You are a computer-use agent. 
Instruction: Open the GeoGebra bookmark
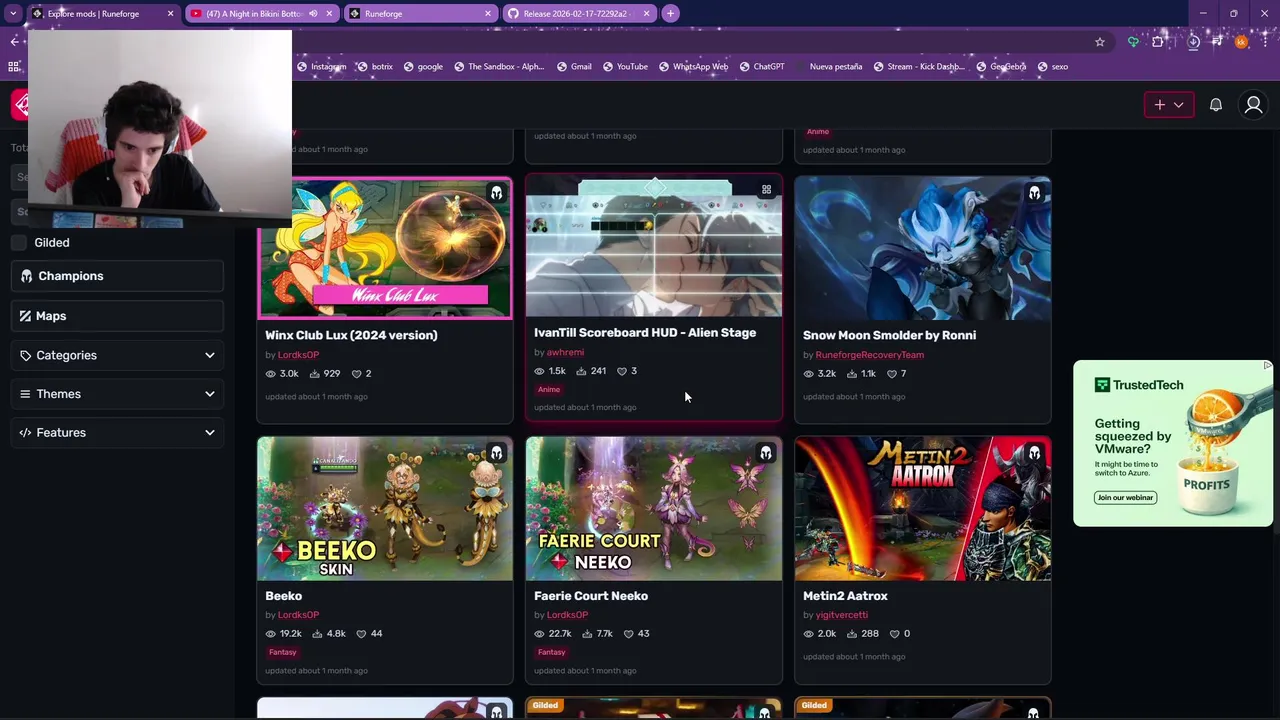pos(1000,67)
